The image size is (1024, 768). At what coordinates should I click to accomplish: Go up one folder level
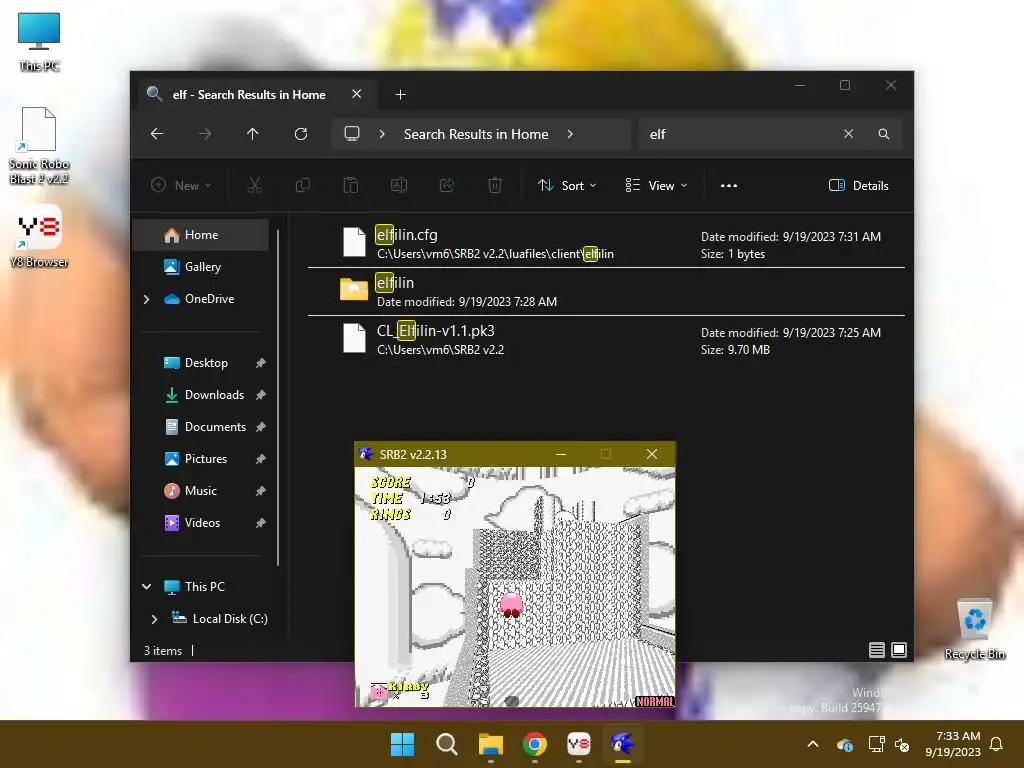pyautogui.click(x=253, y=134)
